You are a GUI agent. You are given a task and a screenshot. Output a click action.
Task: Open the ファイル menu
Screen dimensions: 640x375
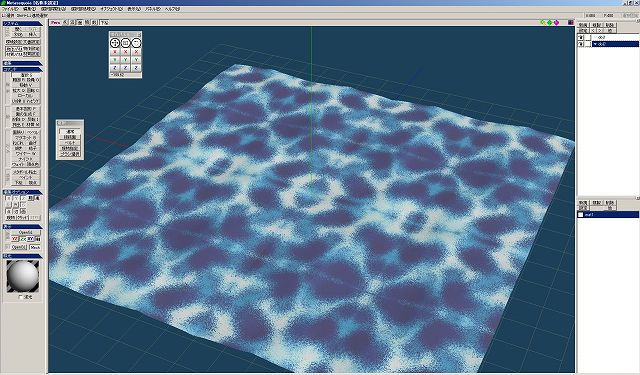point(10,9)
